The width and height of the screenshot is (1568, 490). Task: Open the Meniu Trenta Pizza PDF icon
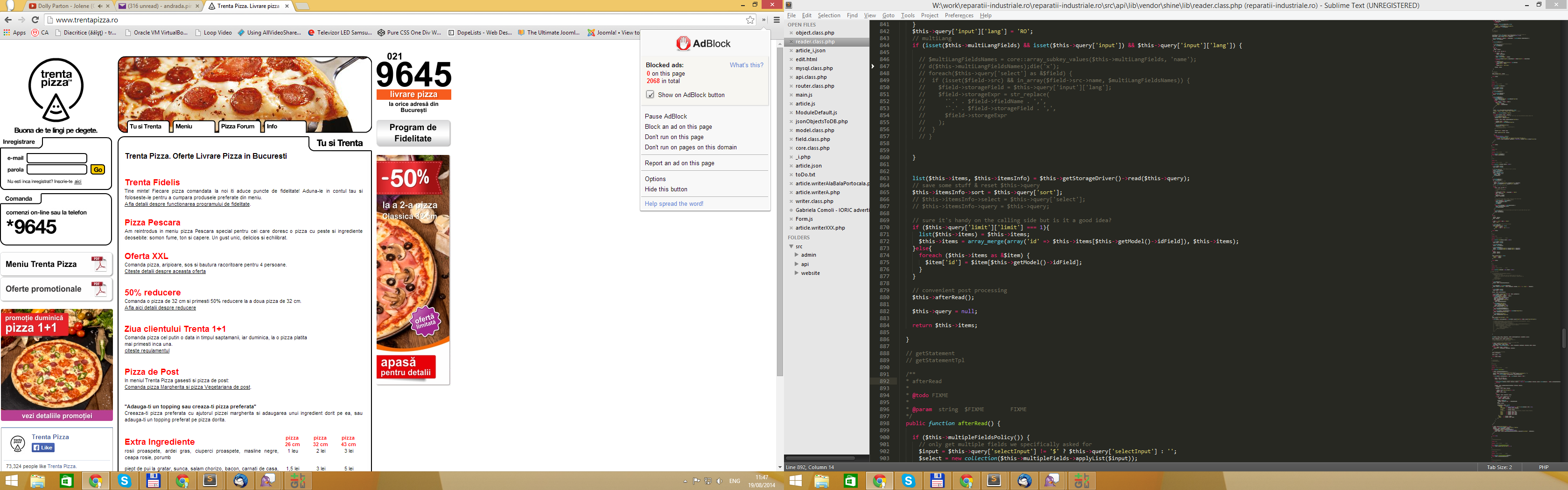click(x=98, y=264)
